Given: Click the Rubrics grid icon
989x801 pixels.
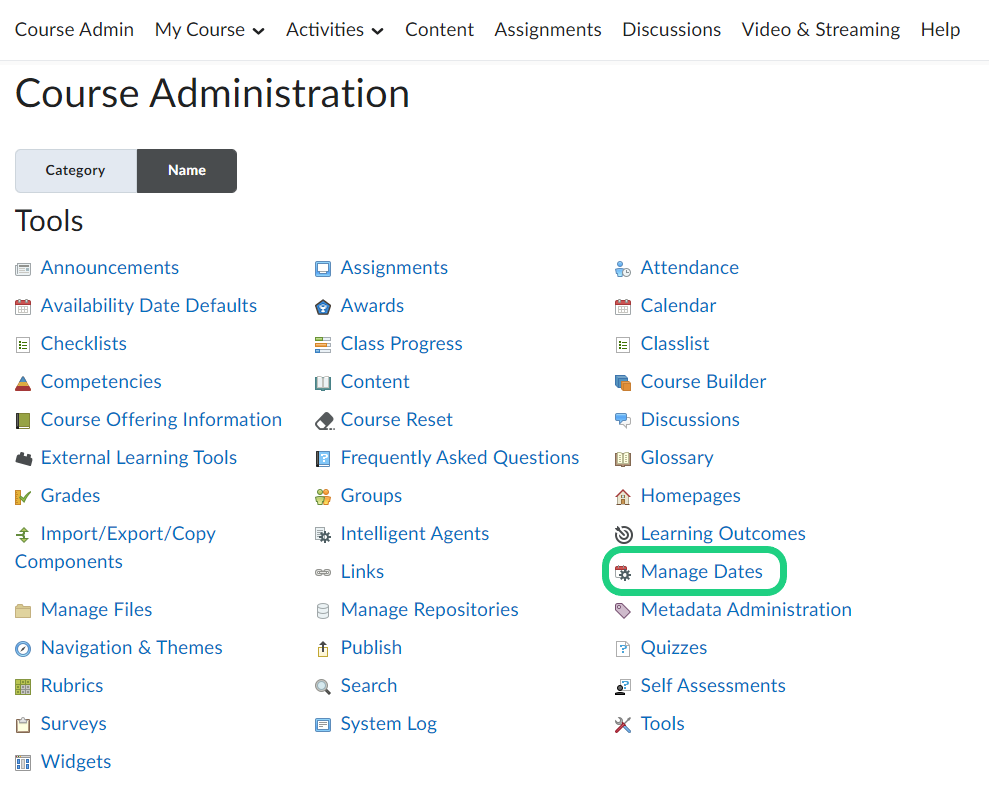Looking at the screenshot, I should click(23, 687).
